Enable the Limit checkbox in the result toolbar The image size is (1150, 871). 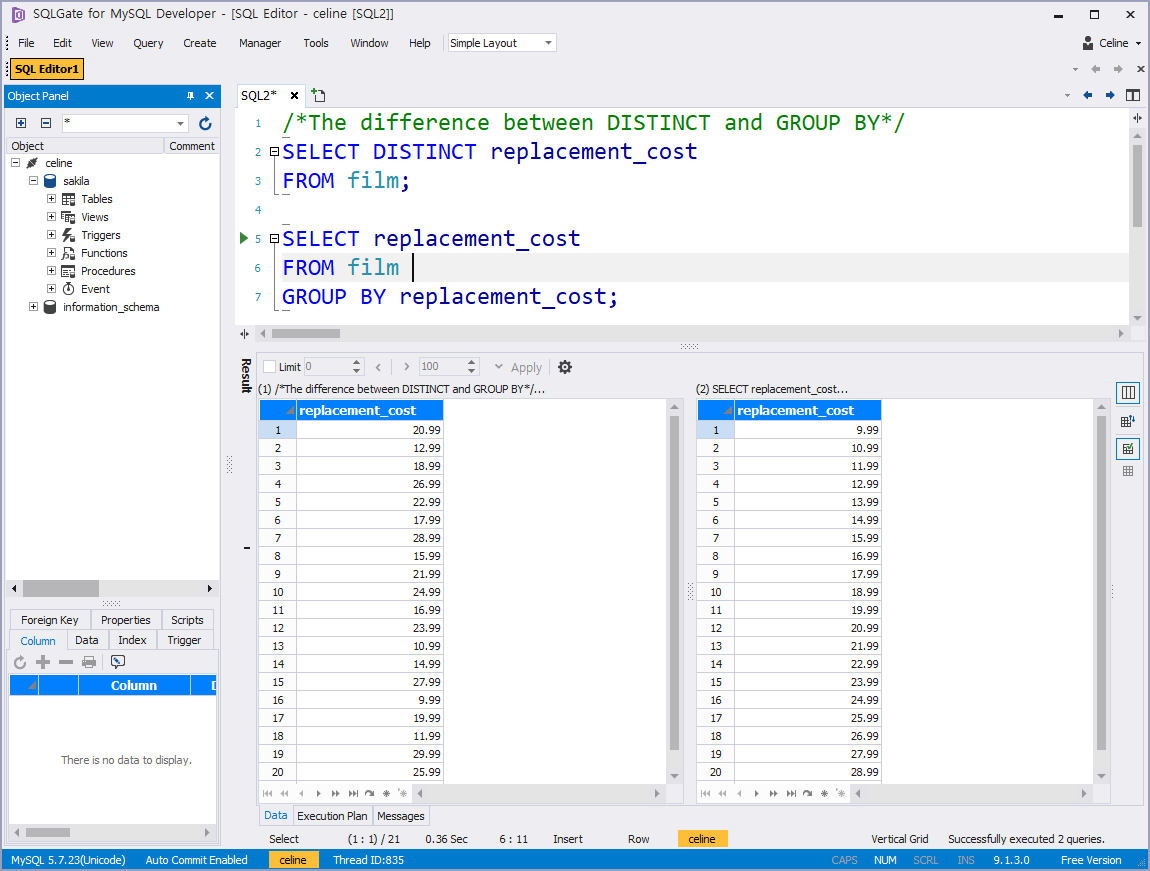click(267, 366)
